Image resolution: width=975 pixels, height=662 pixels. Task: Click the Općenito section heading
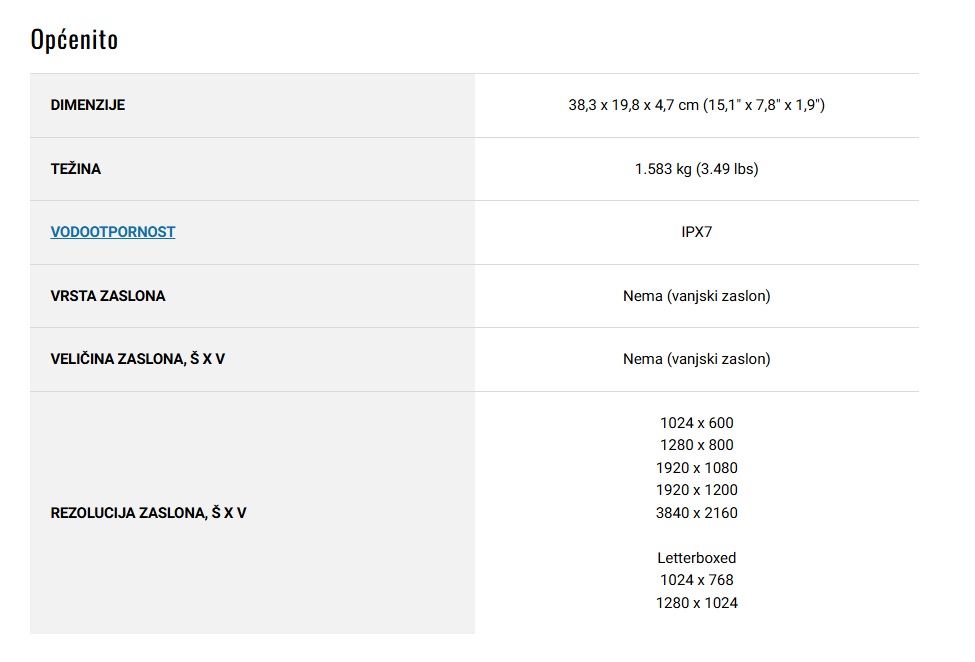coord(75,39)
